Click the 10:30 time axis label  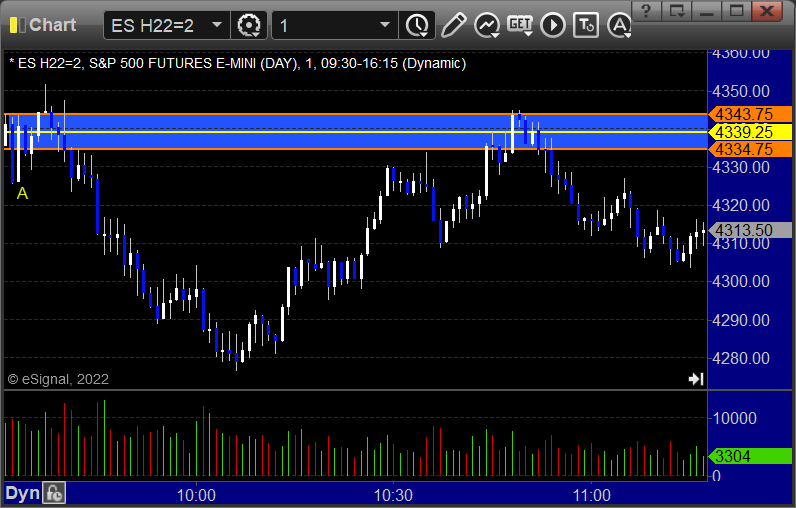393,495
